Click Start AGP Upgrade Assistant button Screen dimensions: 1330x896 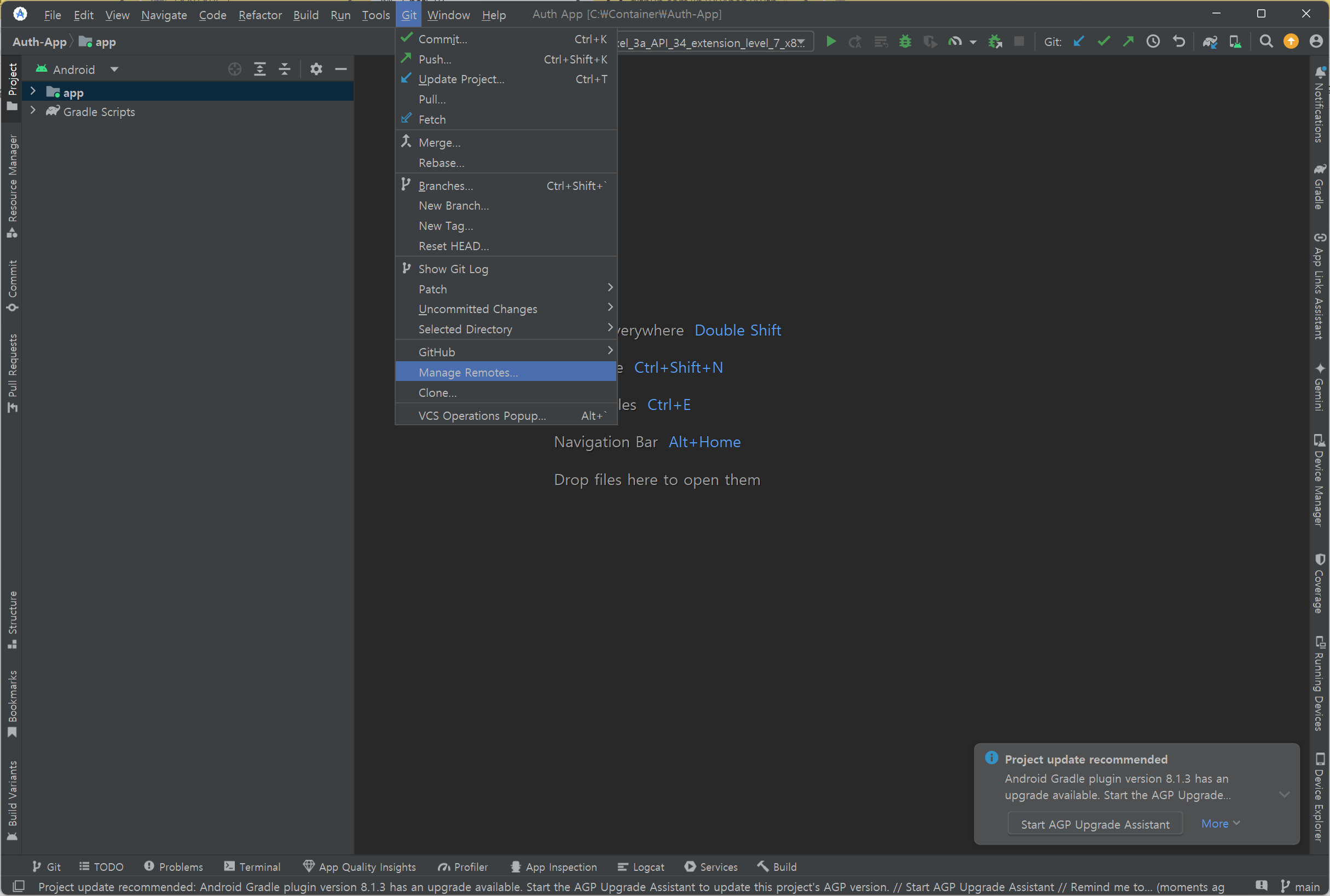[x=1095, y=824]
